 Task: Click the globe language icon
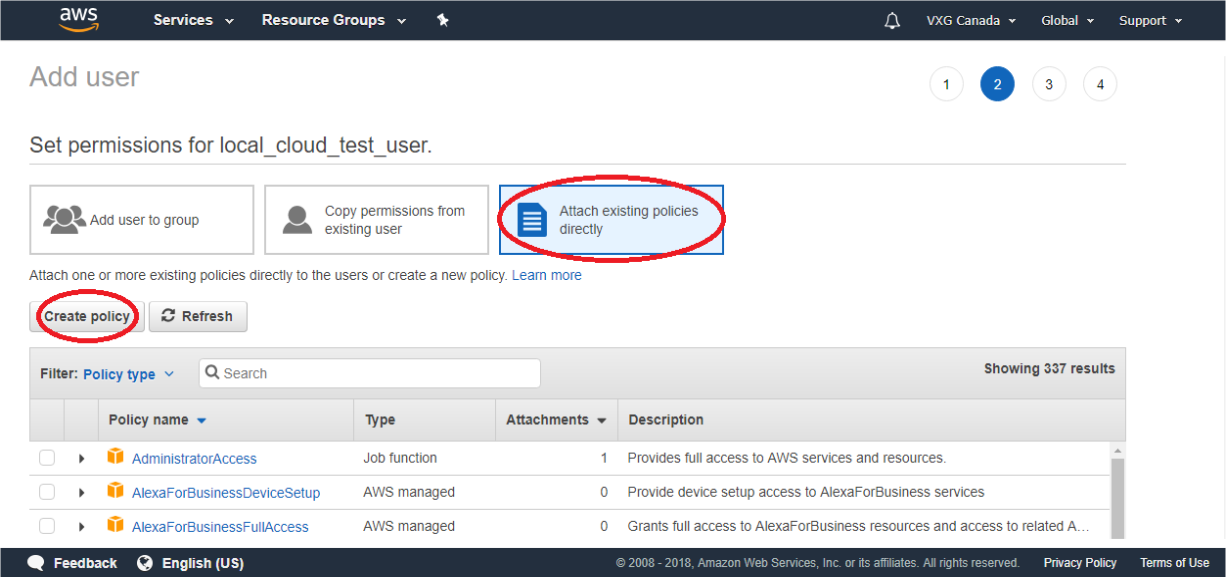(x=145, y=563)
